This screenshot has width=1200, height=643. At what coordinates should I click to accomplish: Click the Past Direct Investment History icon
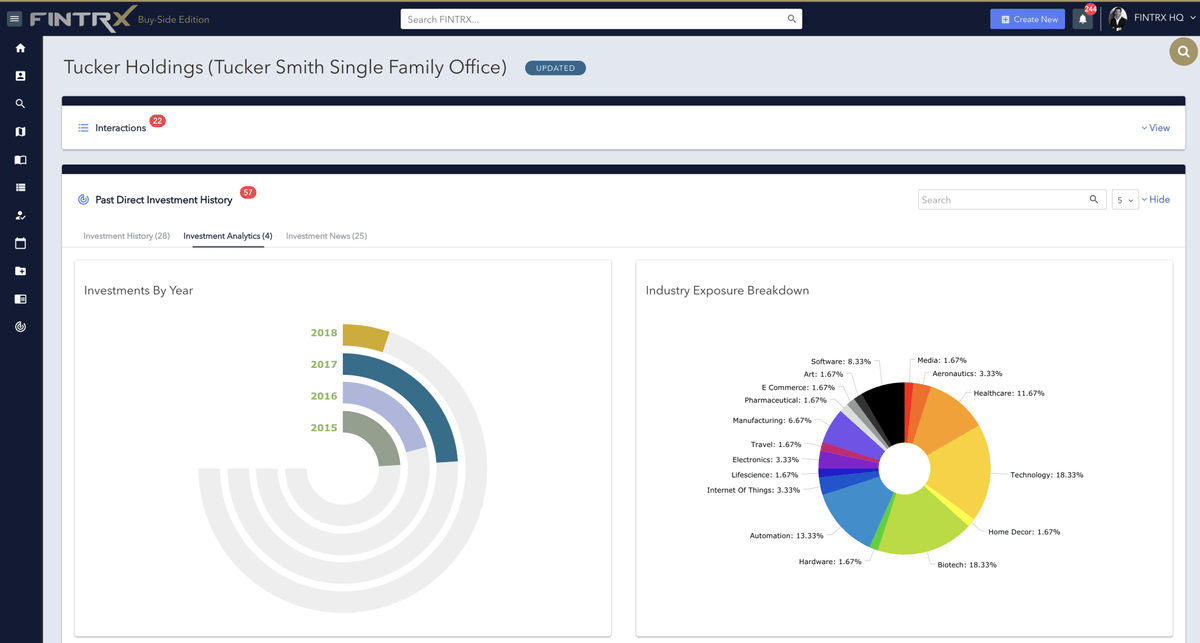pos(83,200)
